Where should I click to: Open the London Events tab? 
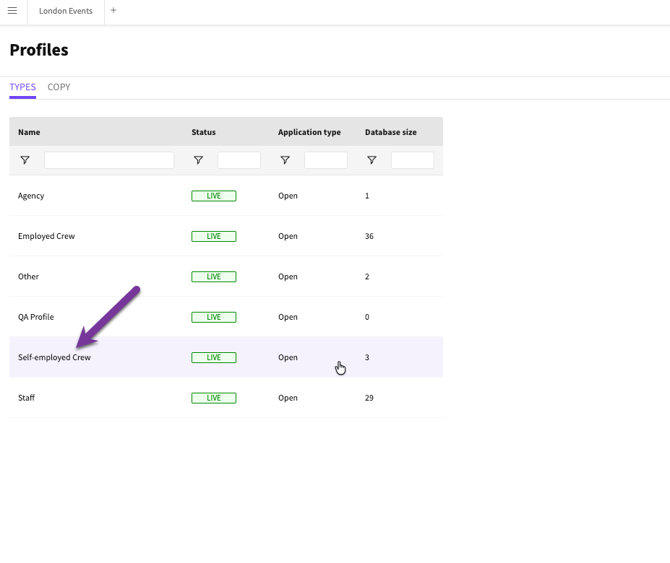[x=66, y=11]
